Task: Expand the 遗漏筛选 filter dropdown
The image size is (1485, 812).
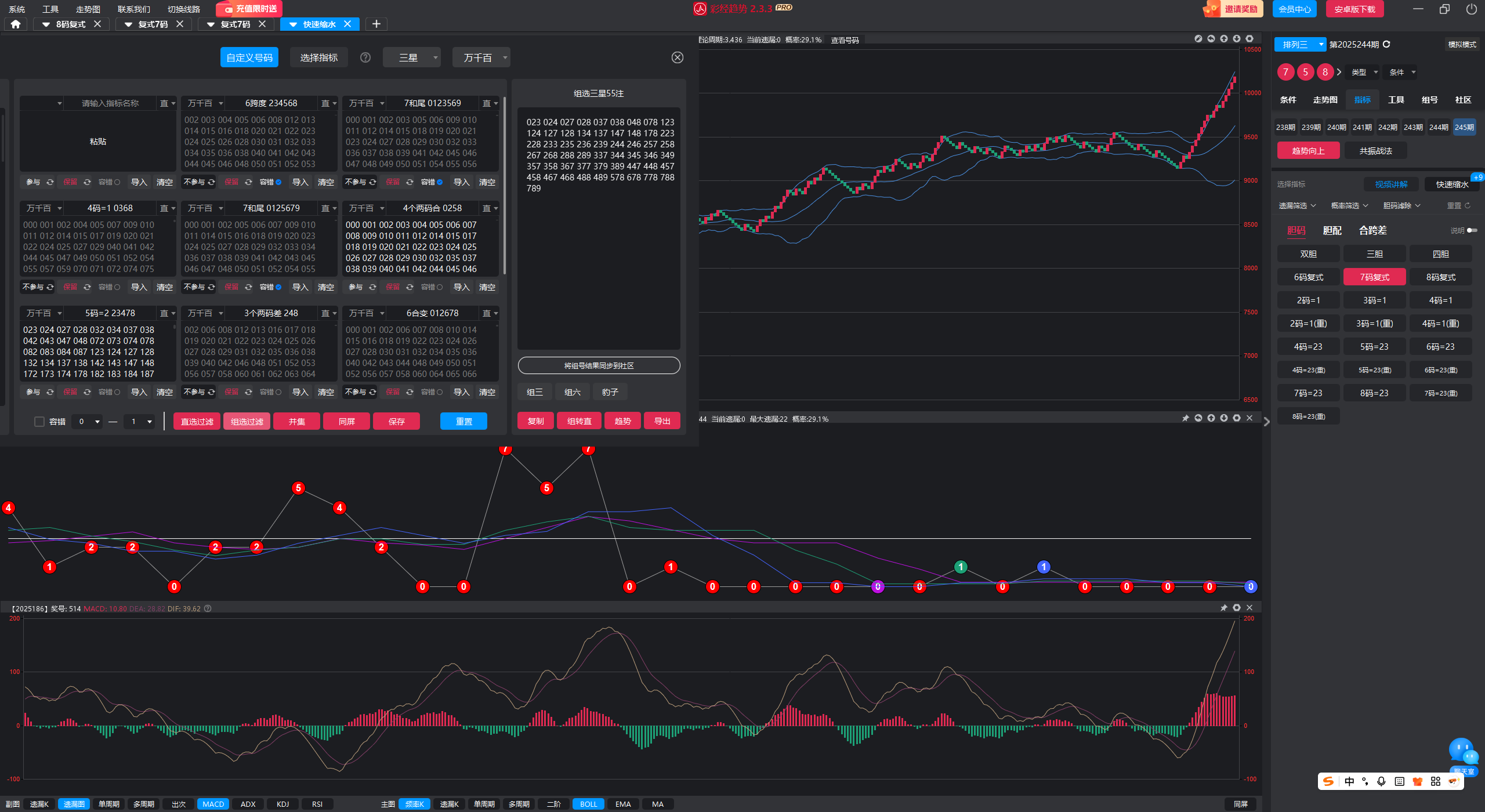Action: (x=1297, y=206)
